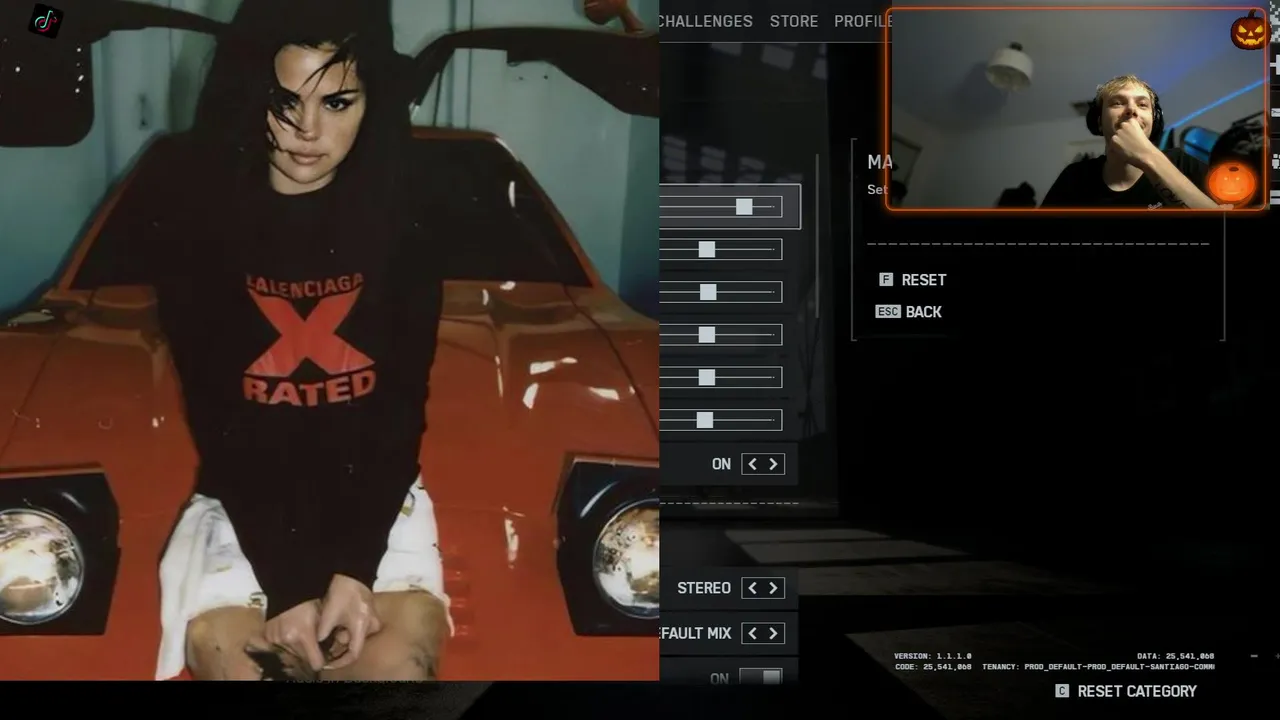Click left arrow next to ON setting
Screen dimensions: 1280x720
(752, 464)
